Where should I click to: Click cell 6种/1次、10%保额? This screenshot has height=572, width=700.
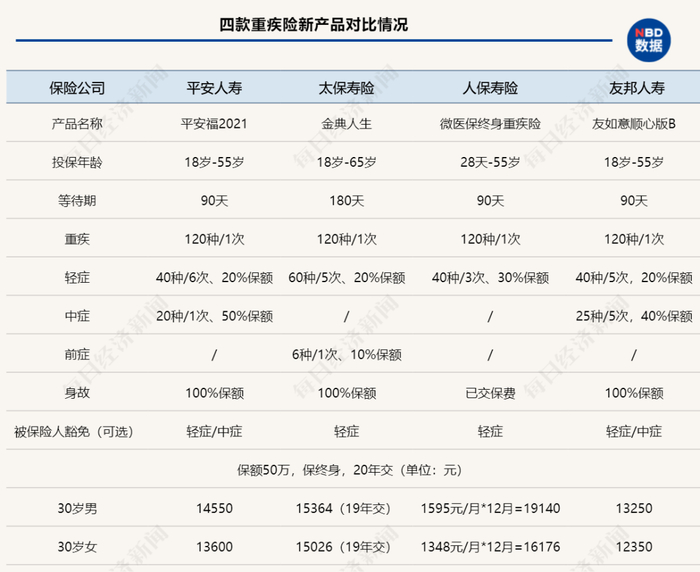[346, 355]
